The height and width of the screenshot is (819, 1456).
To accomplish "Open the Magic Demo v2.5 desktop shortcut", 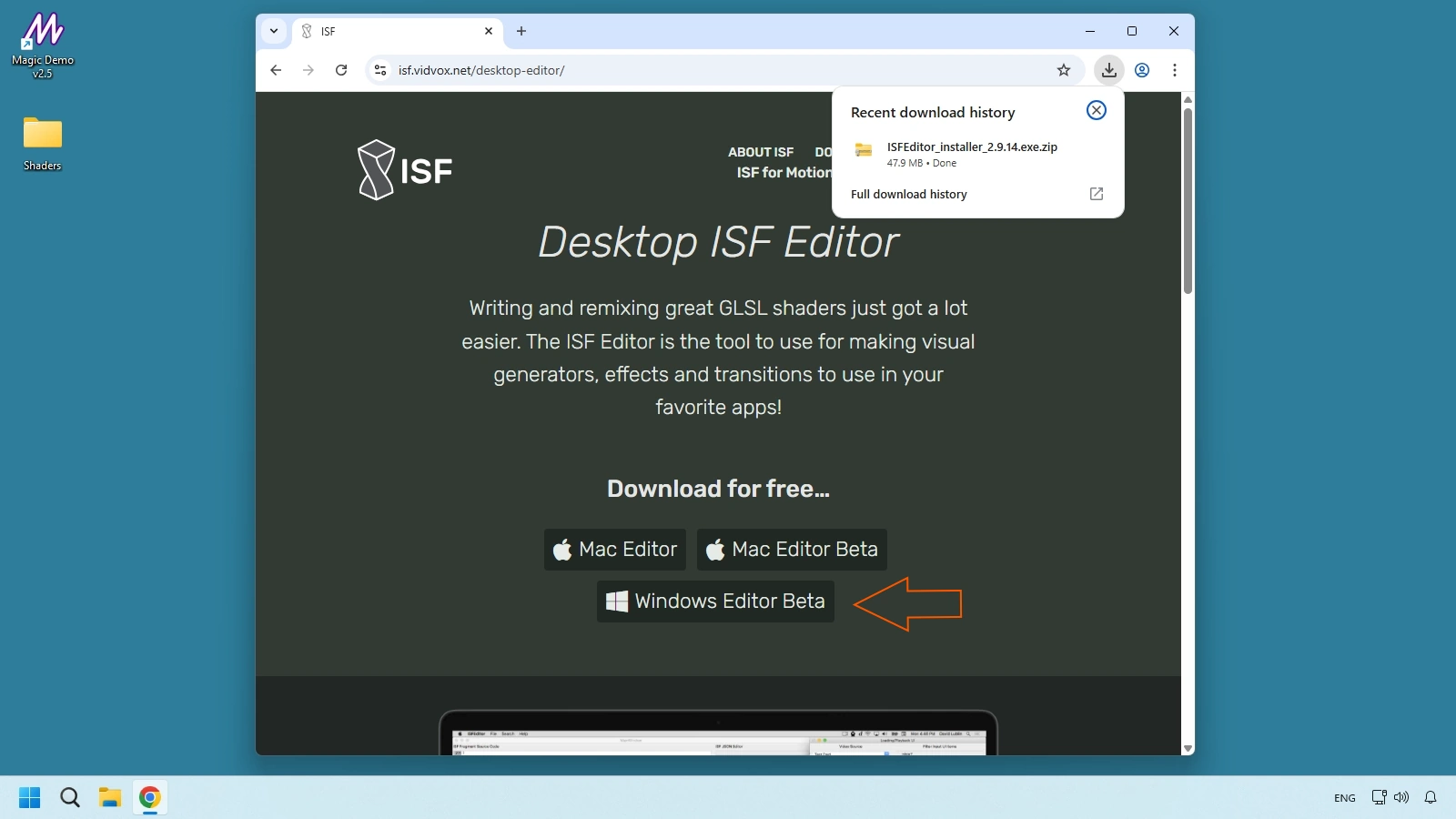I will (43, 45).
